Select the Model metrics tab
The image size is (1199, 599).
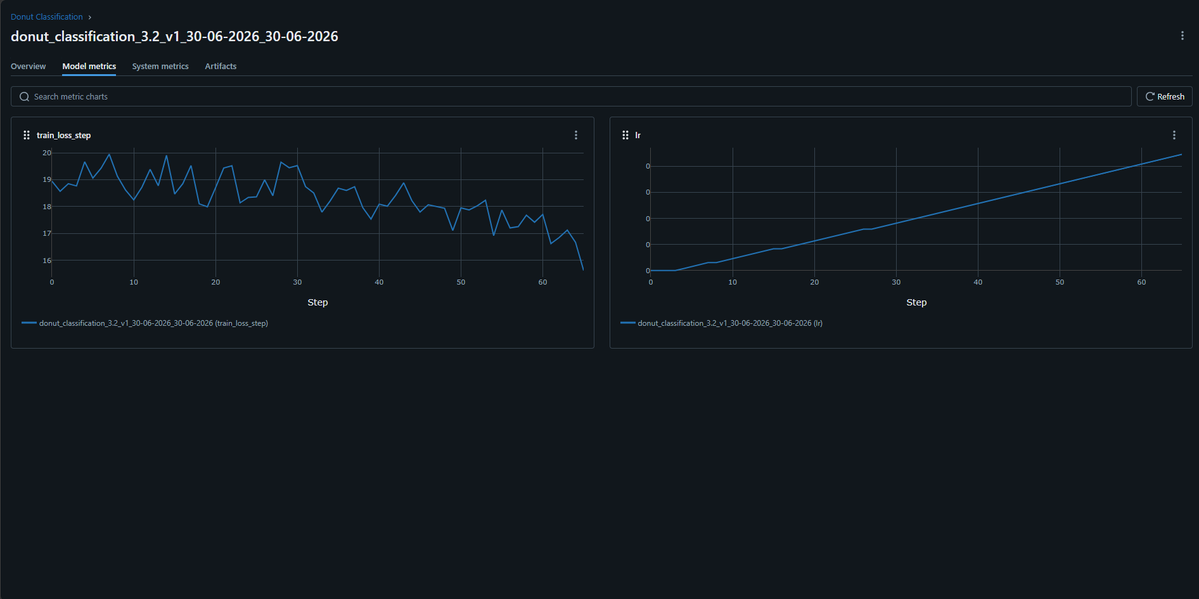pos(89,67)
